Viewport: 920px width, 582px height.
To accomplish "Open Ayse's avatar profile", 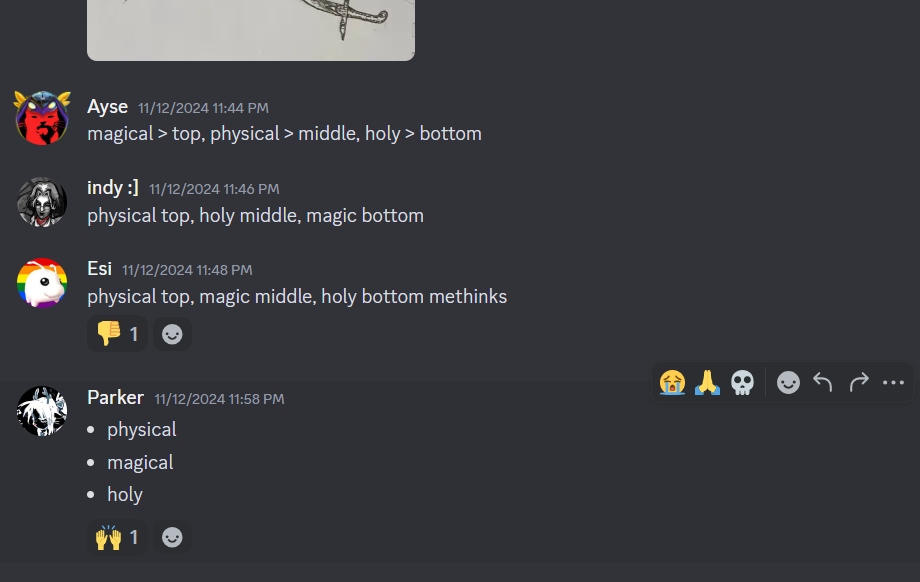I will 42,118.
